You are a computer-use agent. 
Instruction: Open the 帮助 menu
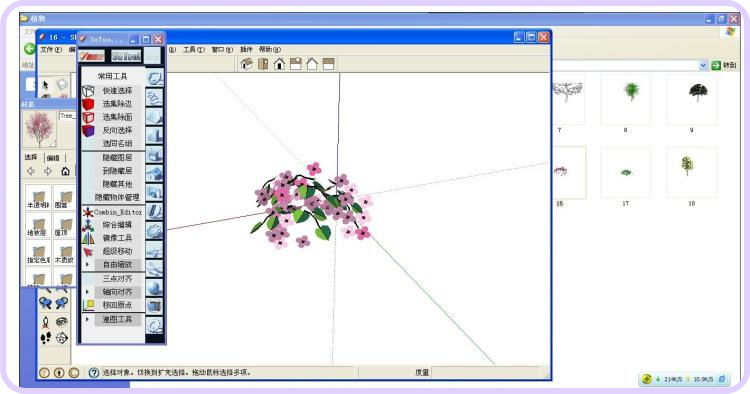(270, 49)
